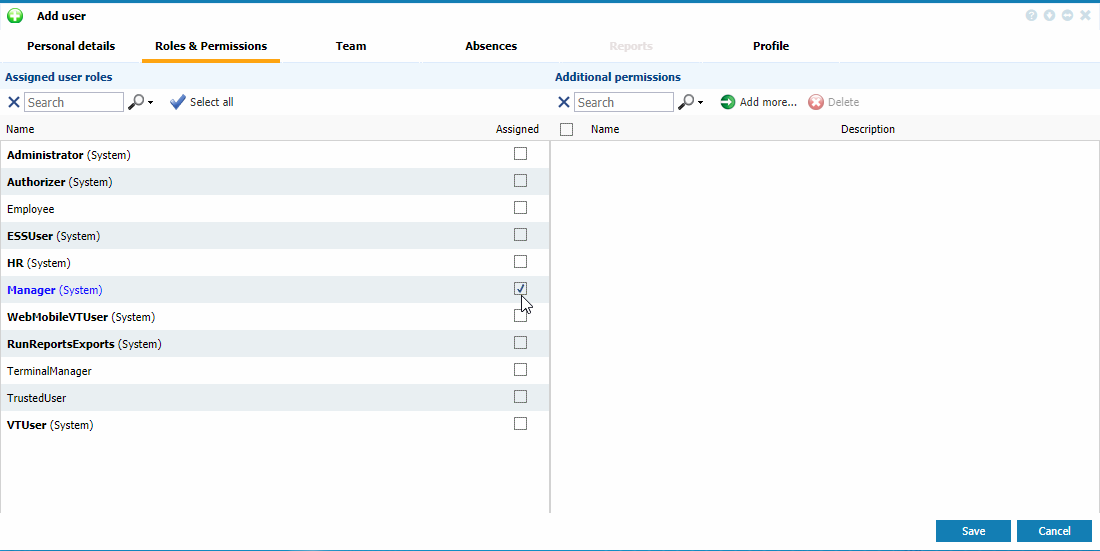
Task: Switch to the Personal details tab
Action: pyautogui.click(x=71, y=46)
